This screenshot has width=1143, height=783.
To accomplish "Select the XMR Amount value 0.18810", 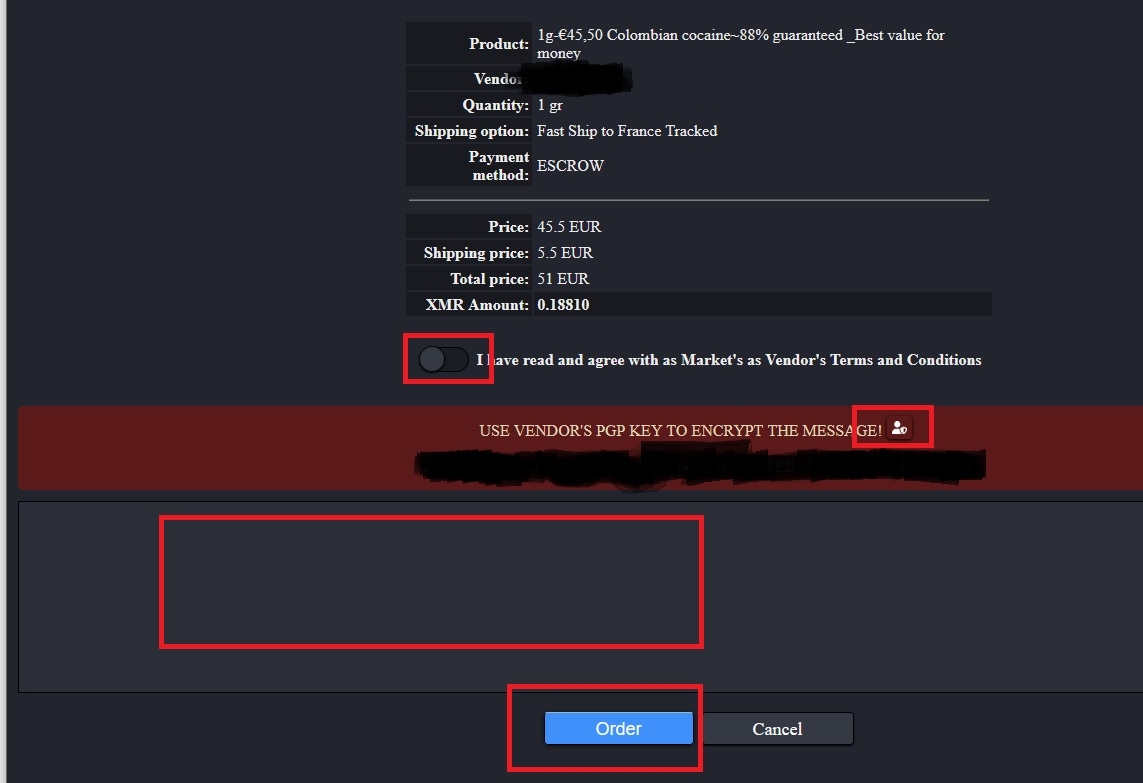I will 563,305.
